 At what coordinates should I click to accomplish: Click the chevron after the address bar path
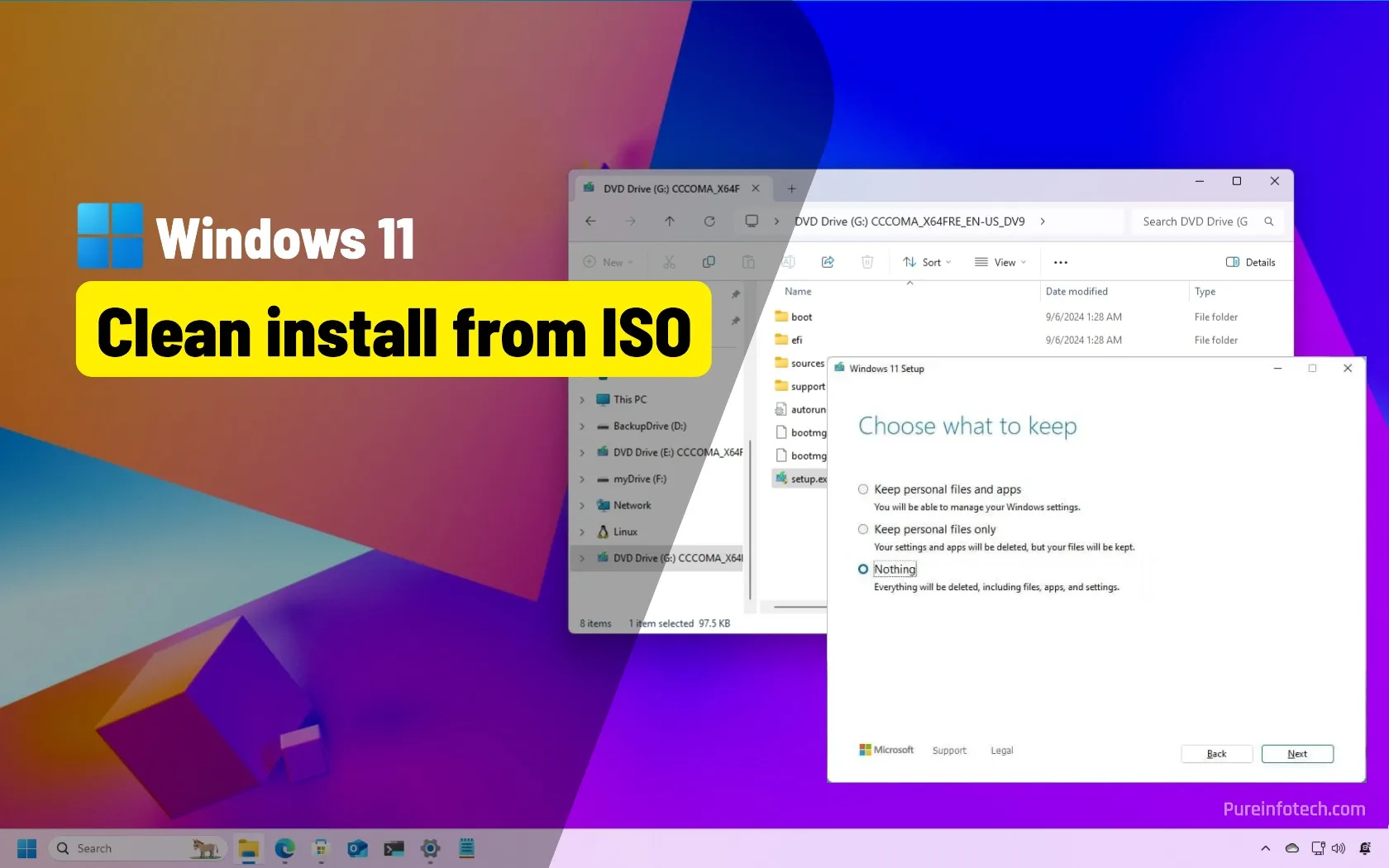click(x=1043, y=221)
